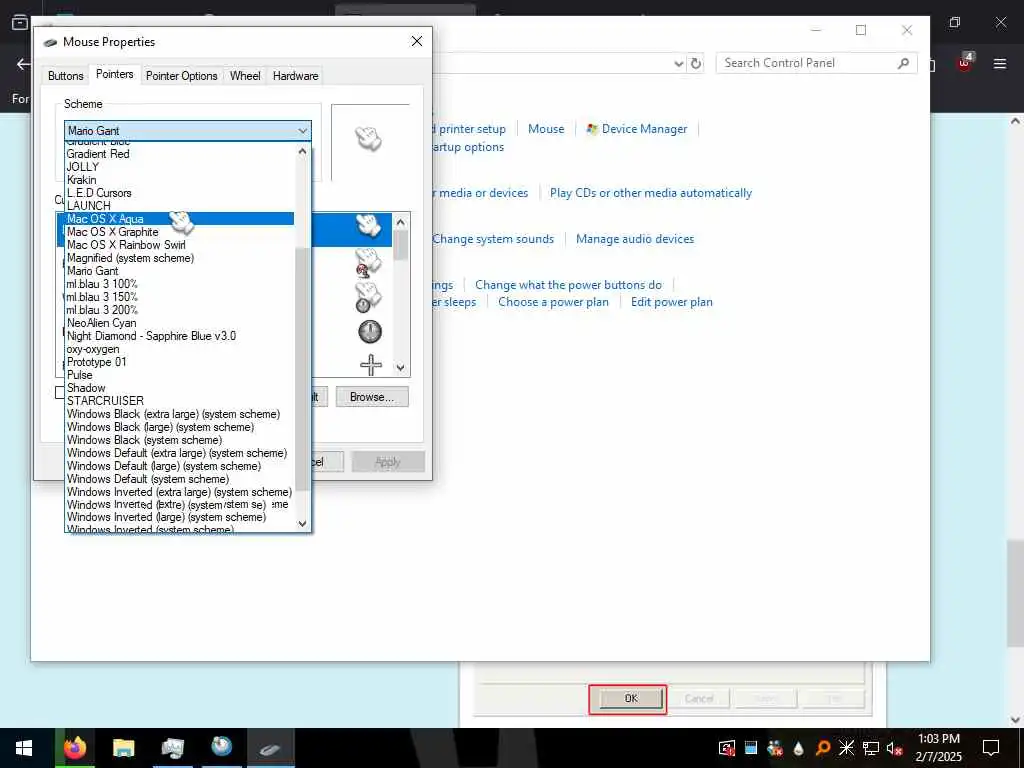Open the notification center icon
The height and width of the screenshot is (768, 1024).
coord(991,748)
